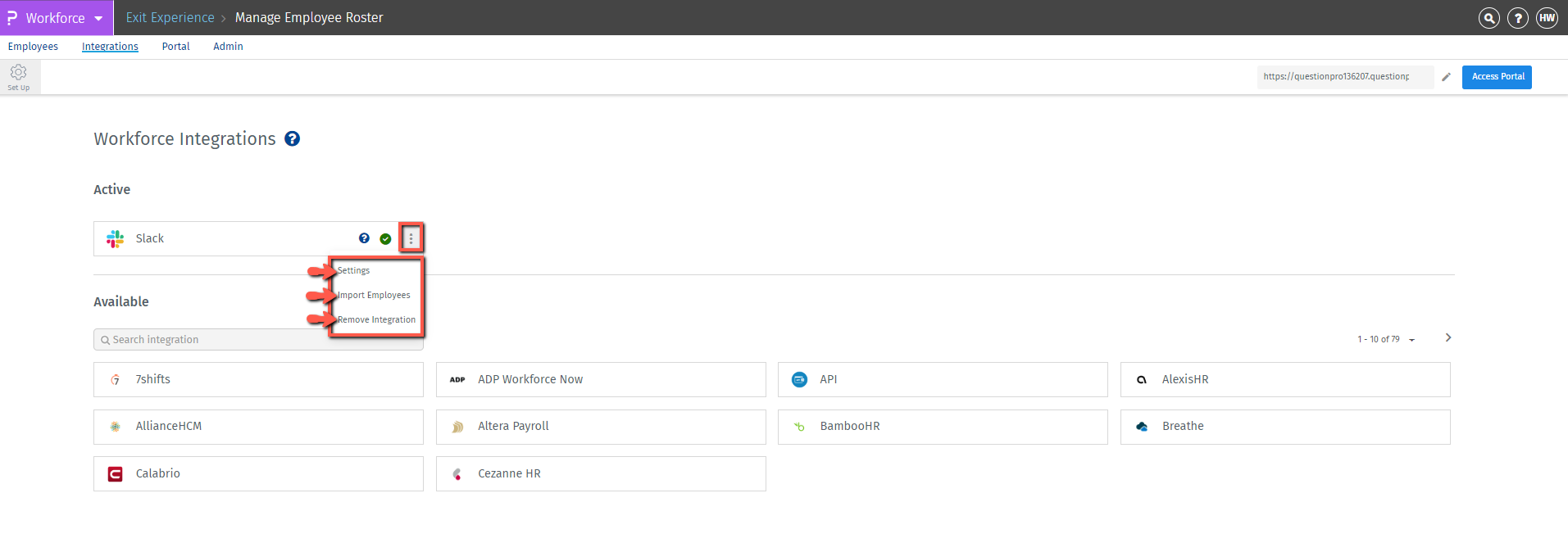Click the API logo icon
The image size is (1568, 552).
tap(799, 379)
